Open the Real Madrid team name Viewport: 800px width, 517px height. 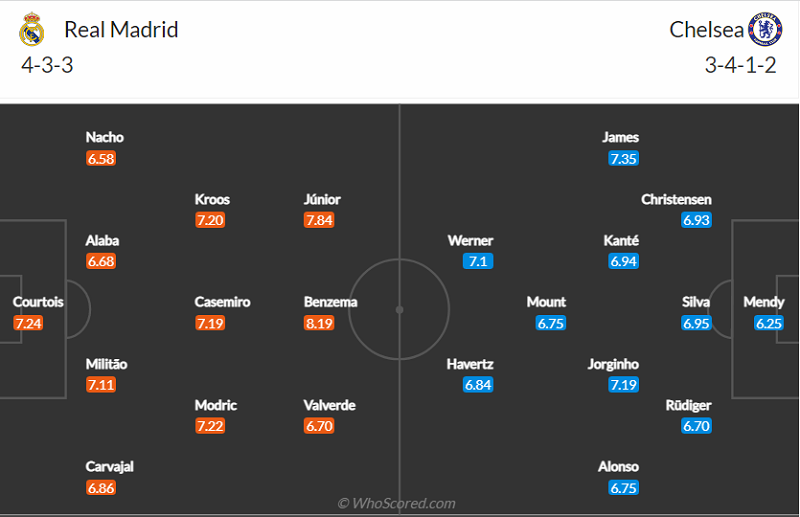point(121,30)
